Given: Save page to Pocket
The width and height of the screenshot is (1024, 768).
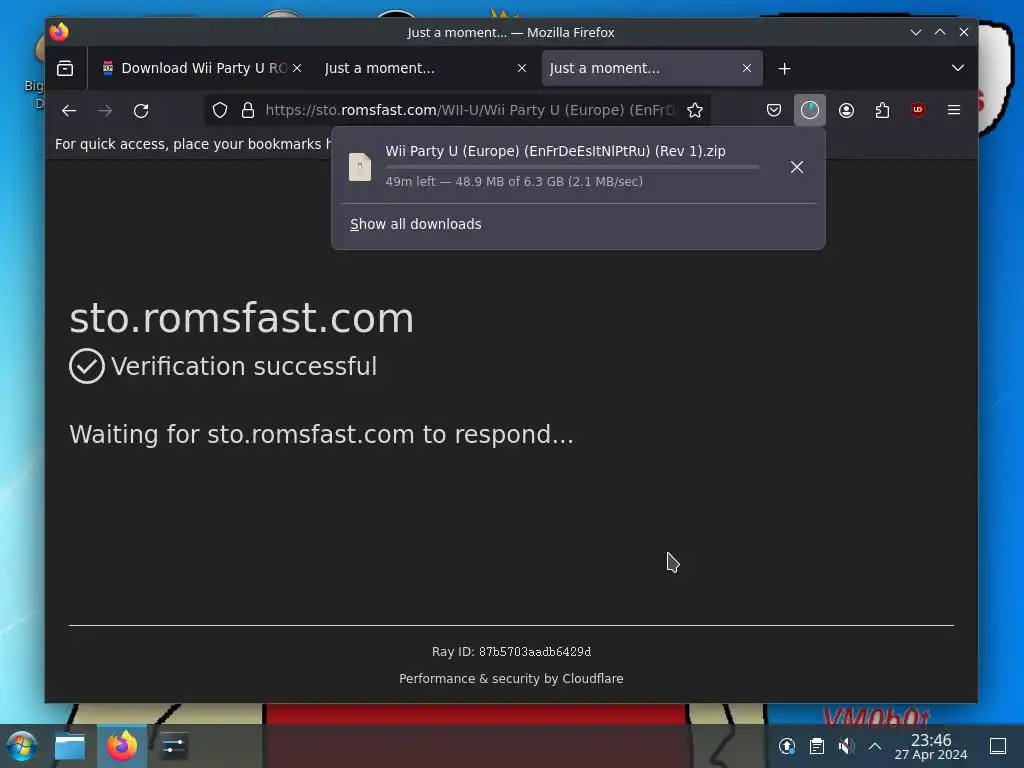Looking at the screenshot, I should pos(774,110).
